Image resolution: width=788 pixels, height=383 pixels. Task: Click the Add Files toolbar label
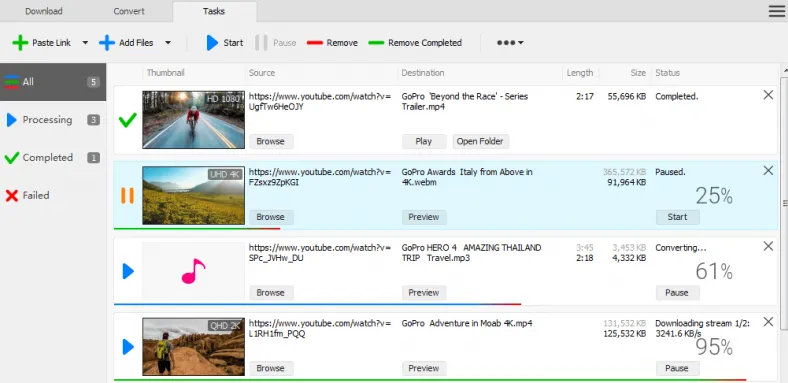click(136, 43)
